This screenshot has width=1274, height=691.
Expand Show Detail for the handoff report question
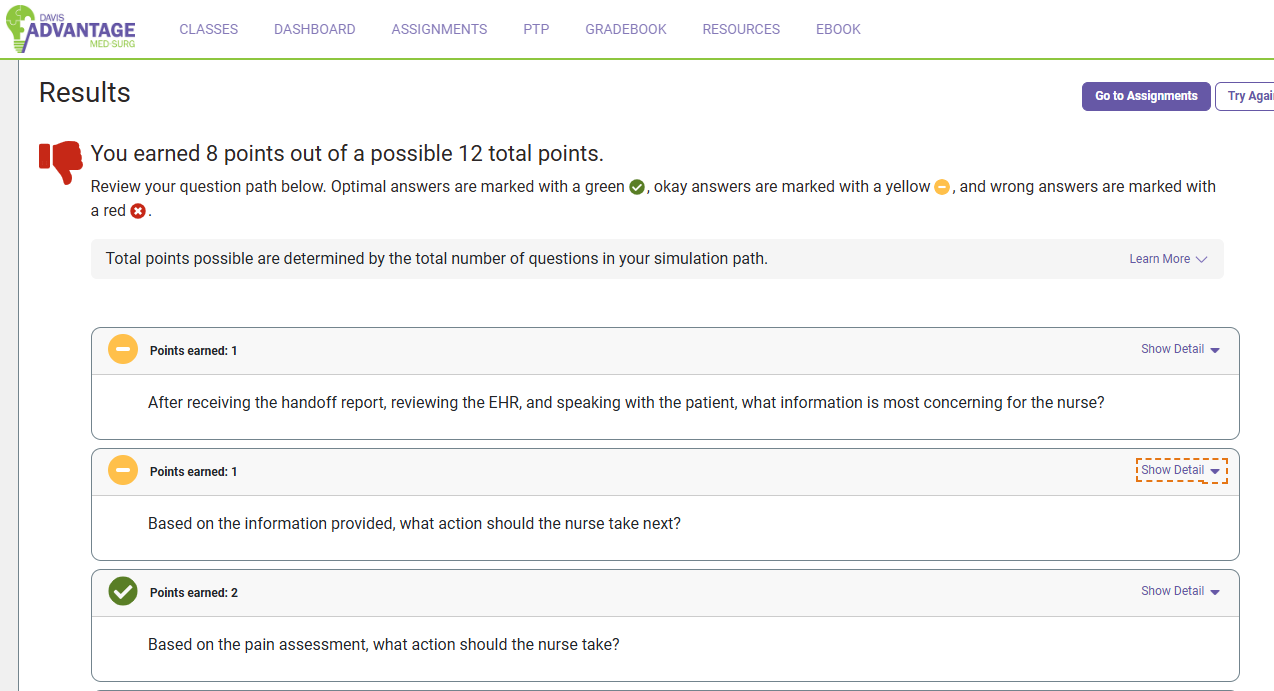point(1180,349)
